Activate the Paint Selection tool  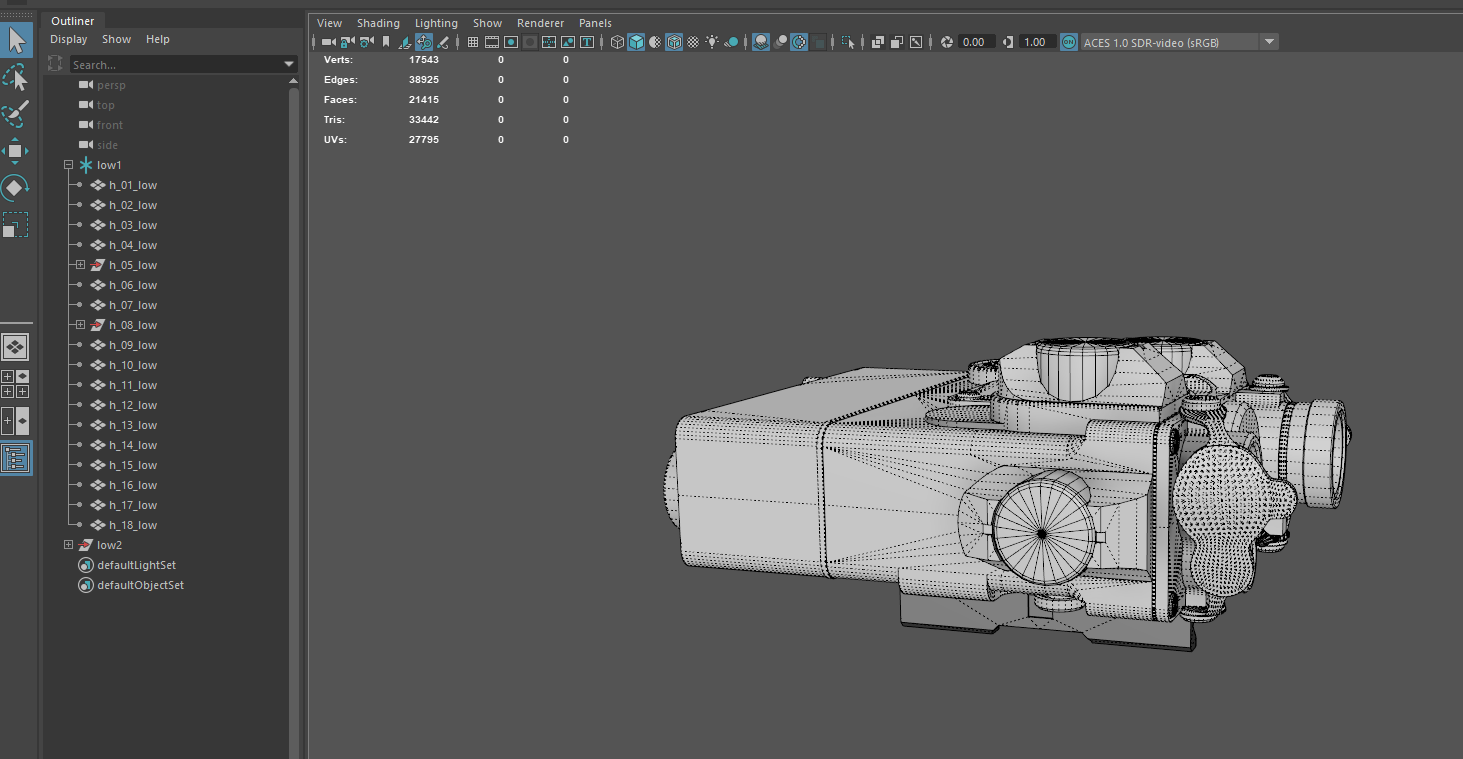(x=16, y=115)
